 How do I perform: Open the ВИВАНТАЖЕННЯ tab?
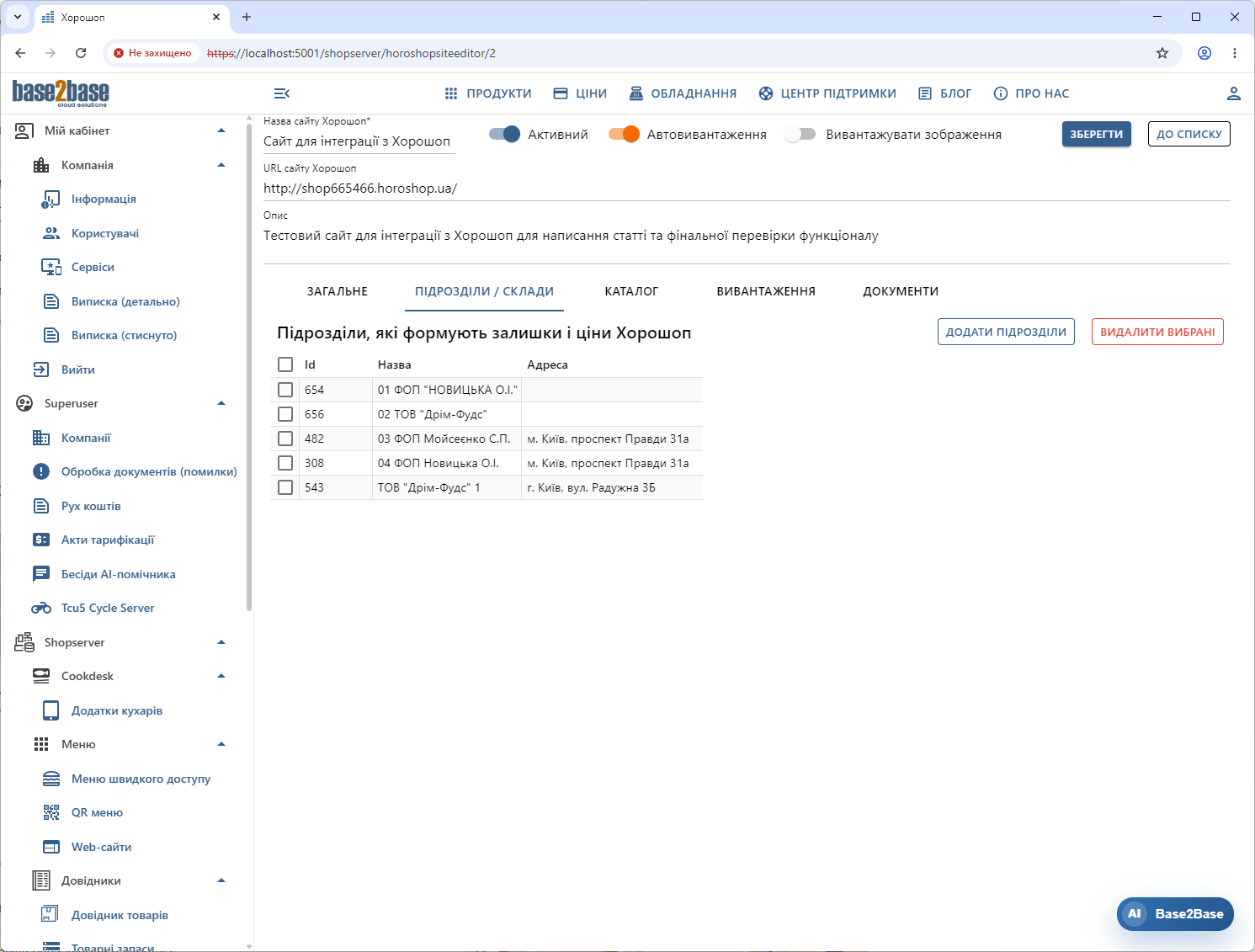[x=766, y=291]
